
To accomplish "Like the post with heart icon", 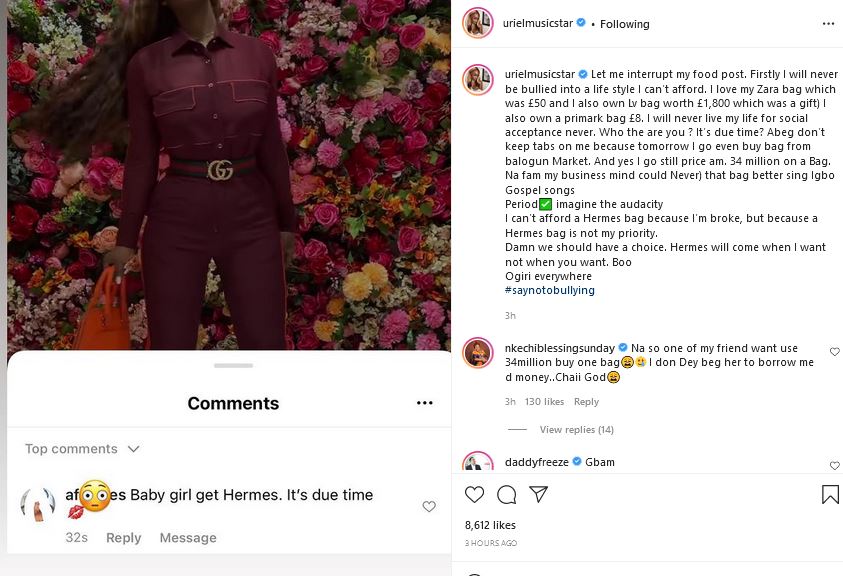I will [475, 494].
